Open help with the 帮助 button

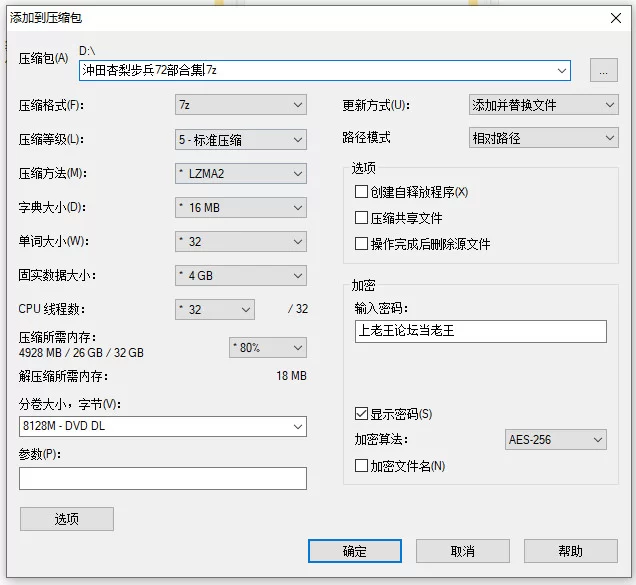(571, 551)
